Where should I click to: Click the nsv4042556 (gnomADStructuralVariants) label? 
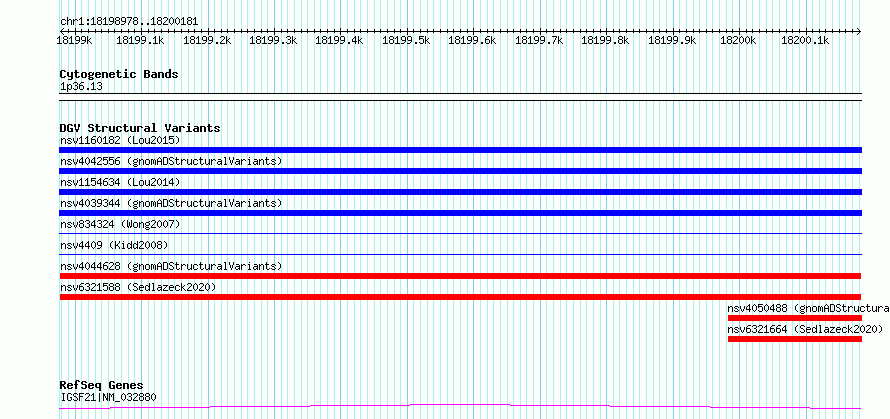click(171, 161)
